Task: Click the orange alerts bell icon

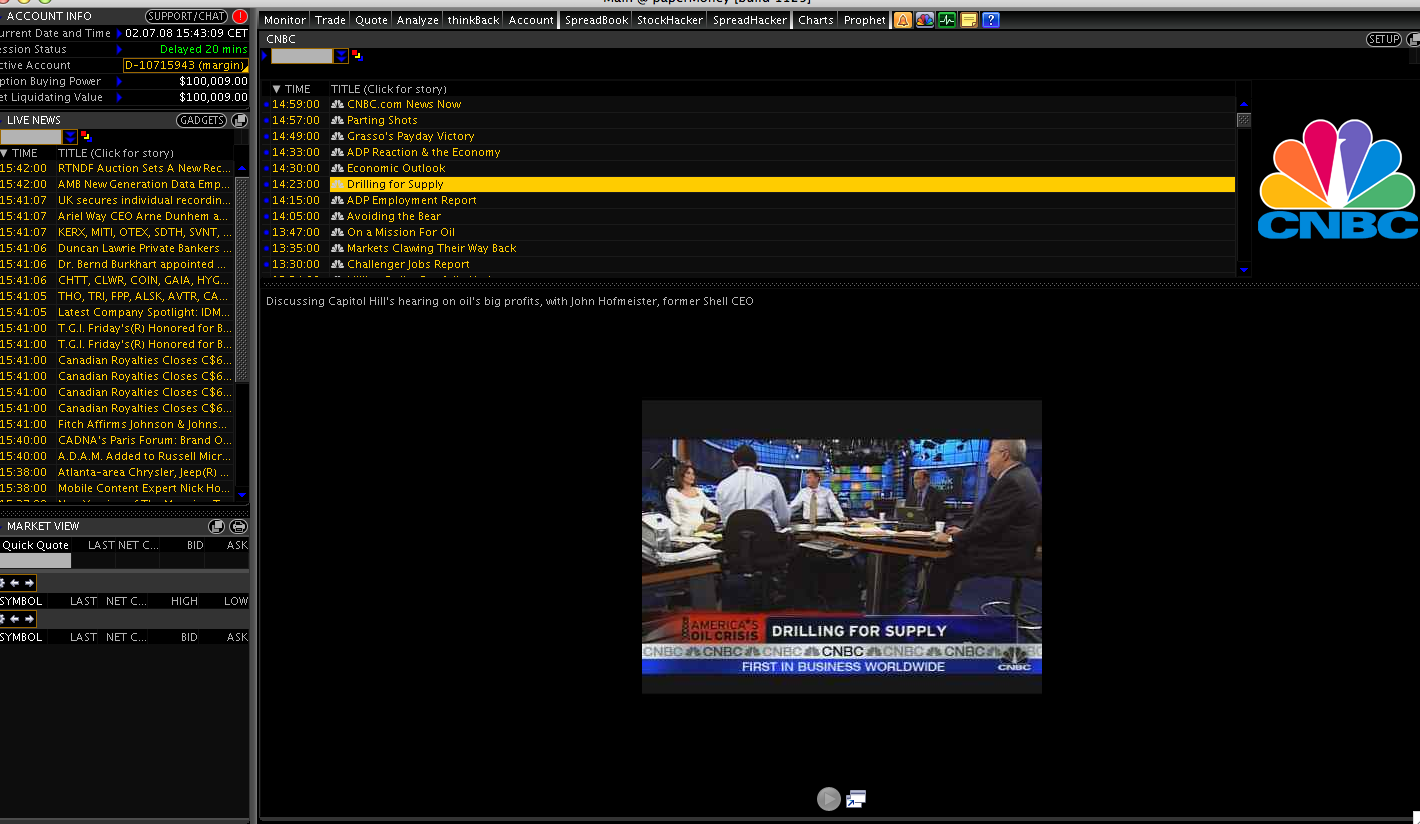Action: tap(903, 20)
